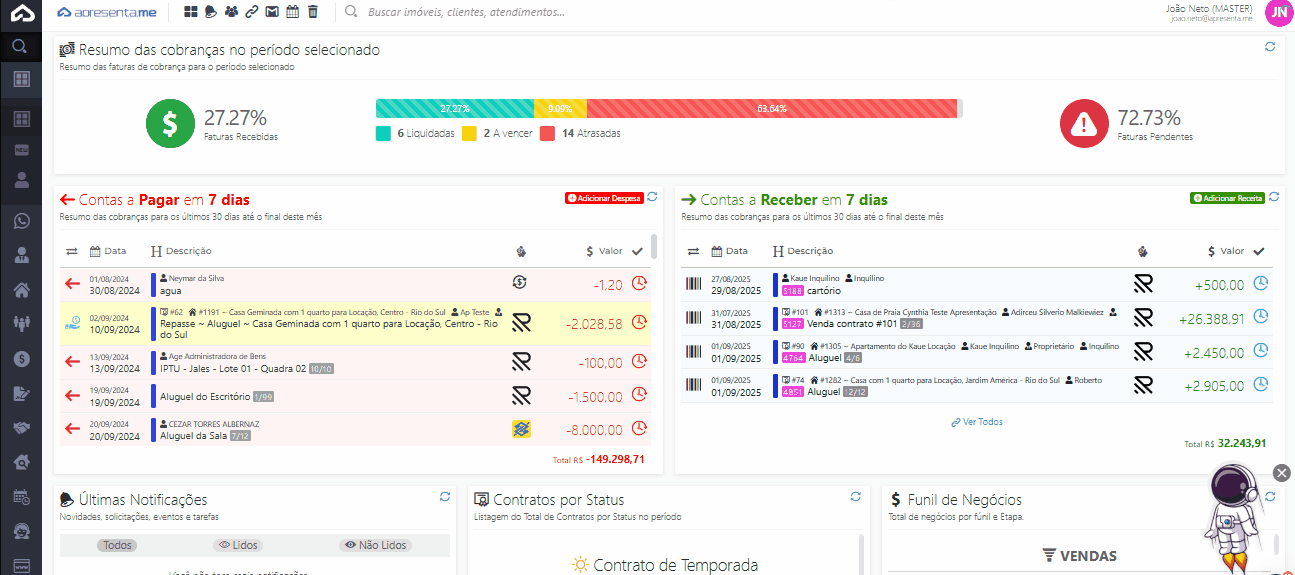Filter notifications by Lidos
Image resolution: width=1295 pixels, height=575 pixels.
pos(237,545)
